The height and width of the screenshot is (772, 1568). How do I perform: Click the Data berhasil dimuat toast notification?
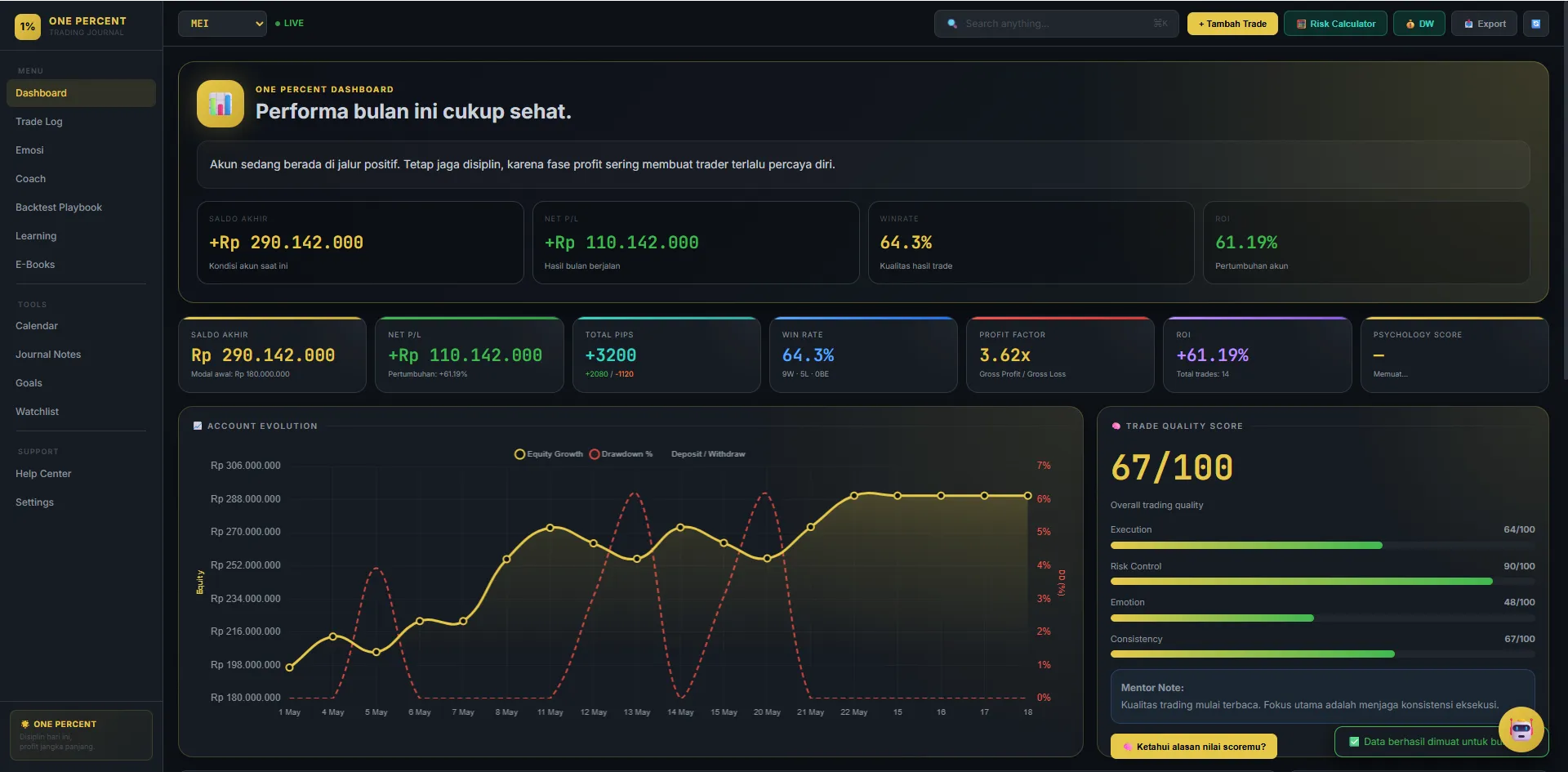pos(1441,742)
